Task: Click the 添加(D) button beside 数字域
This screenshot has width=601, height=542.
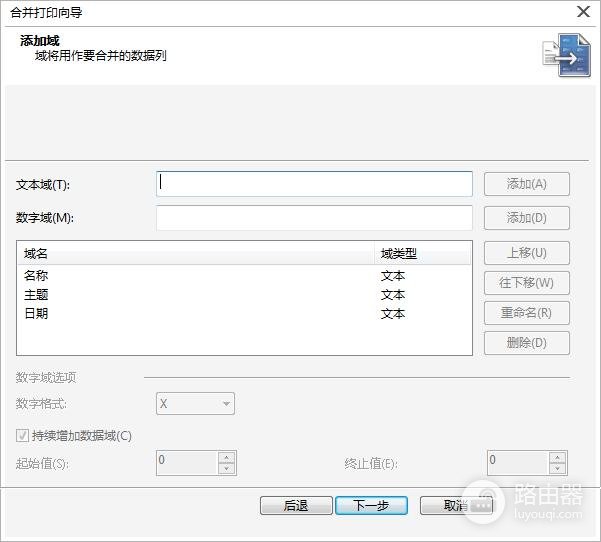Action: click(527, 218)
